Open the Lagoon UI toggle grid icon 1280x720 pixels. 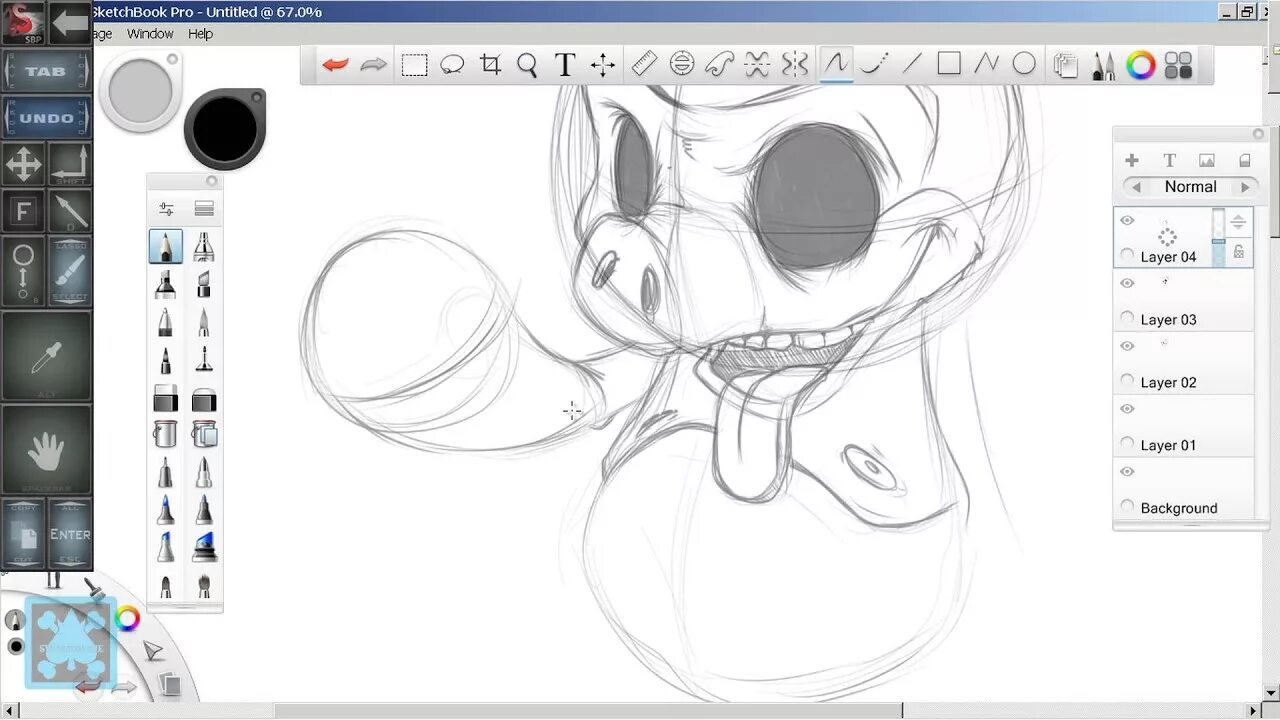point(1179,66)
